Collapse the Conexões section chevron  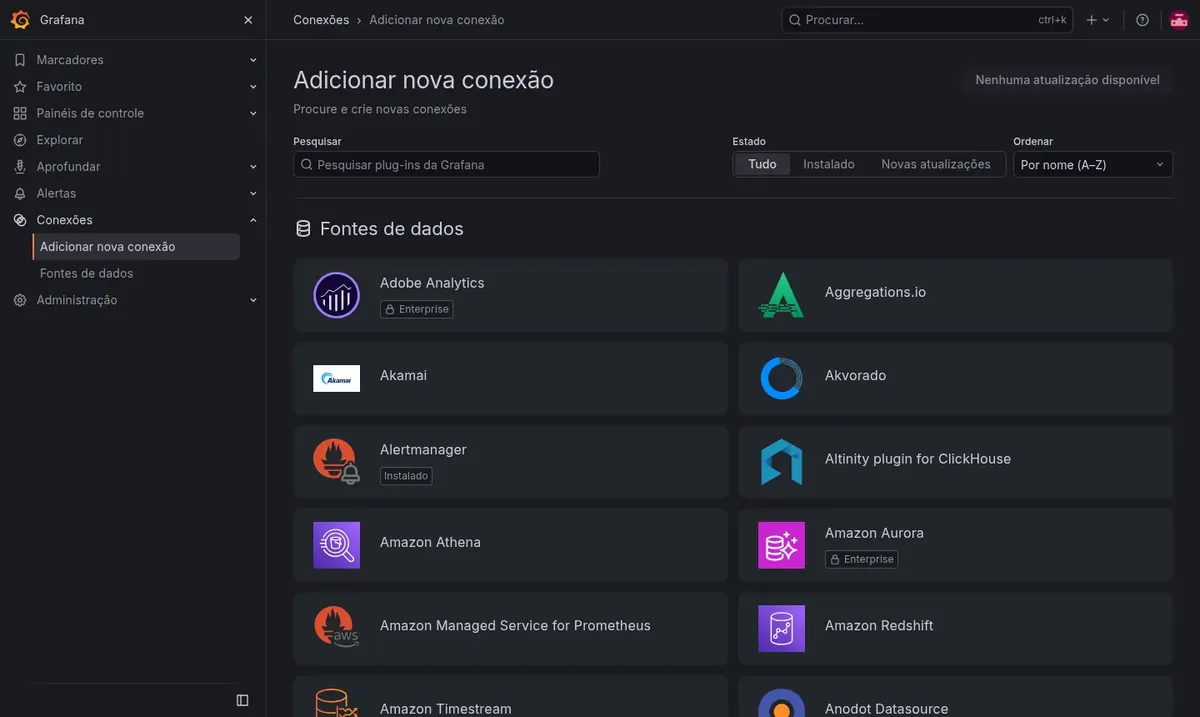(x=253, y=220)
